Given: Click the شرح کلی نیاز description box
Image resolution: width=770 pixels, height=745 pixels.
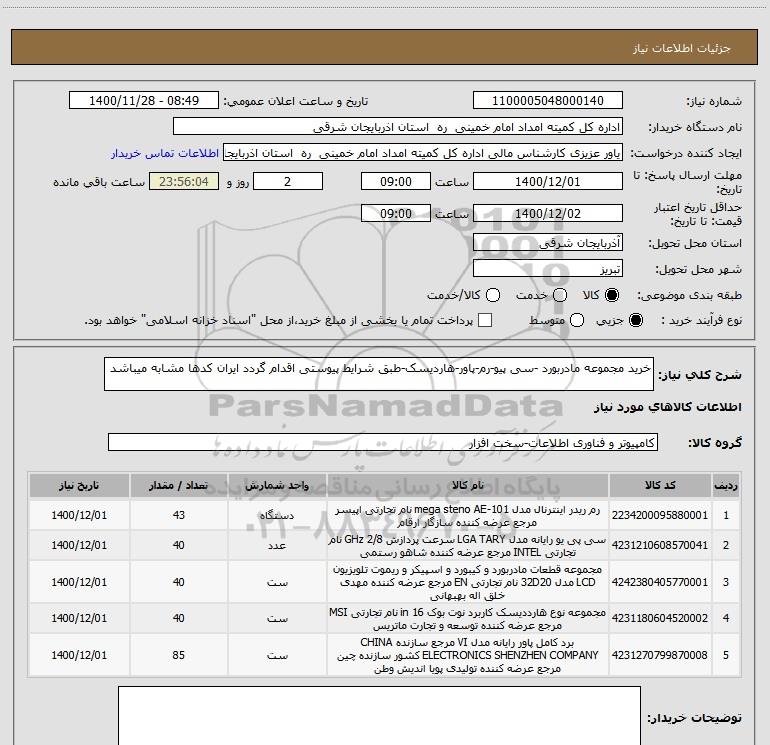Looking at the screenshot, I should click(x=379, y=374).
